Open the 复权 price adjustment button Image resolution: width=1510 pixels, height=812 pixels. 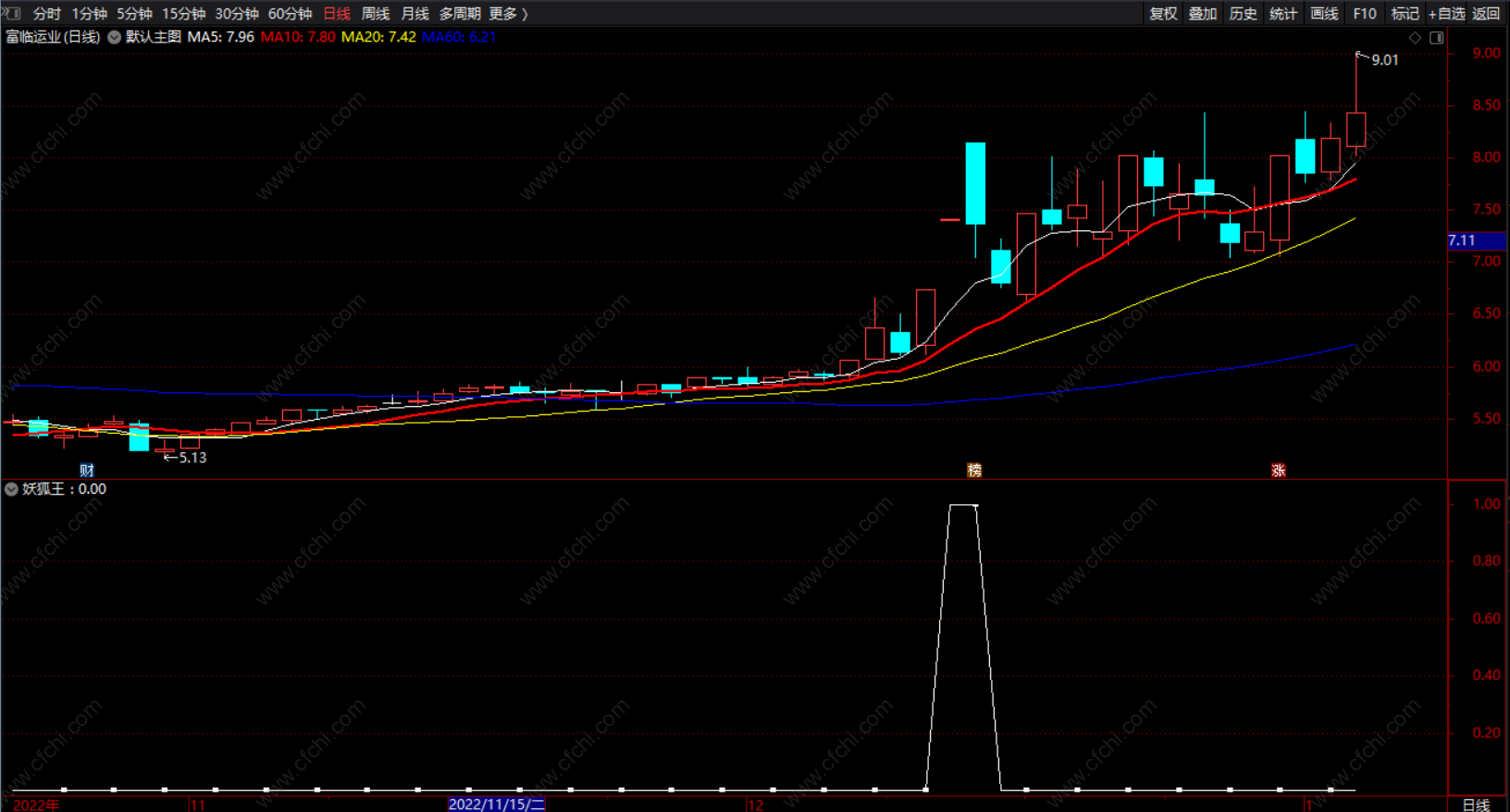coord(1163,14)
